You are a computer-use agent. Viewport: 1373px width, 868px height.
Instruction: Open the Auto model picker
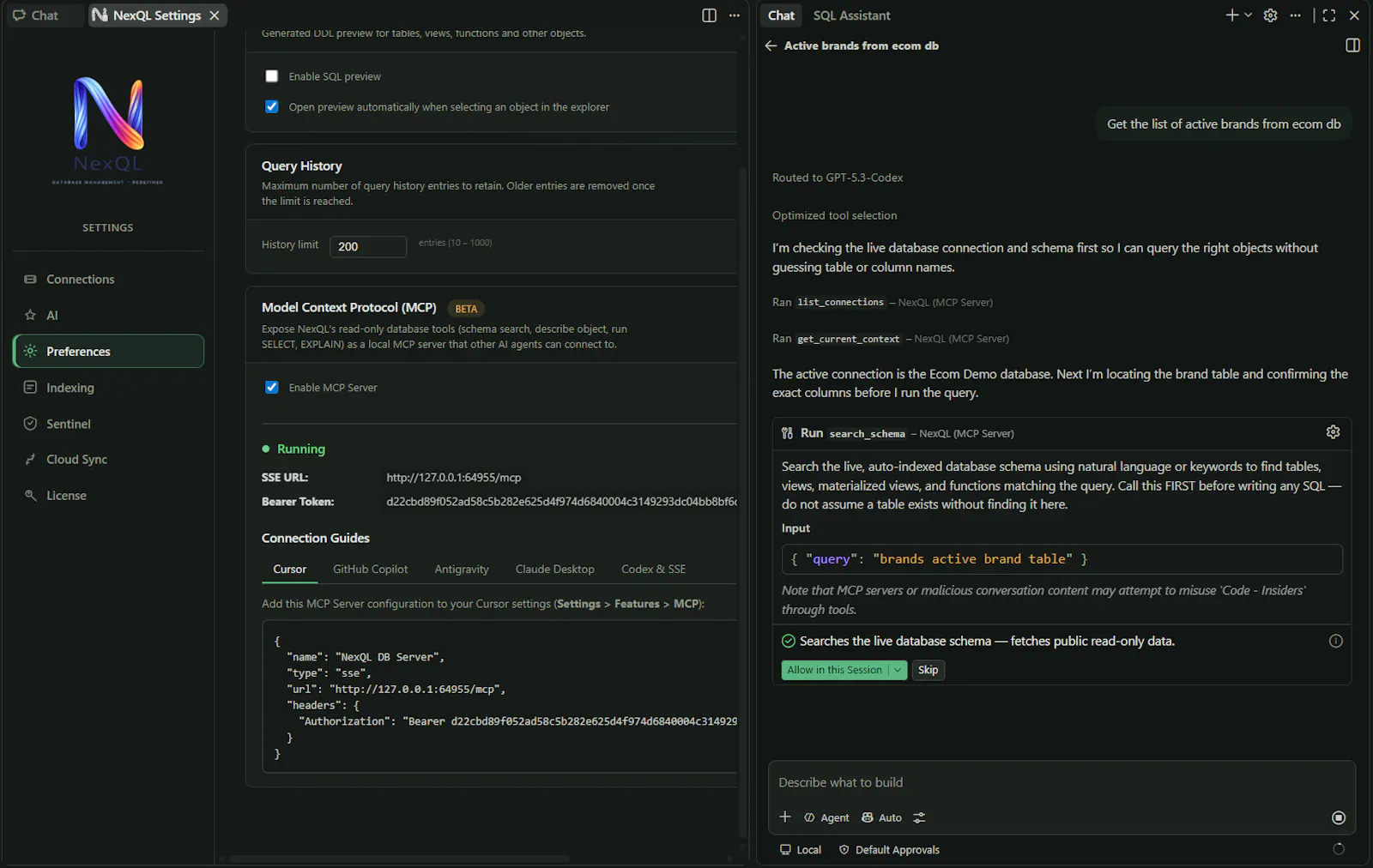882,817
